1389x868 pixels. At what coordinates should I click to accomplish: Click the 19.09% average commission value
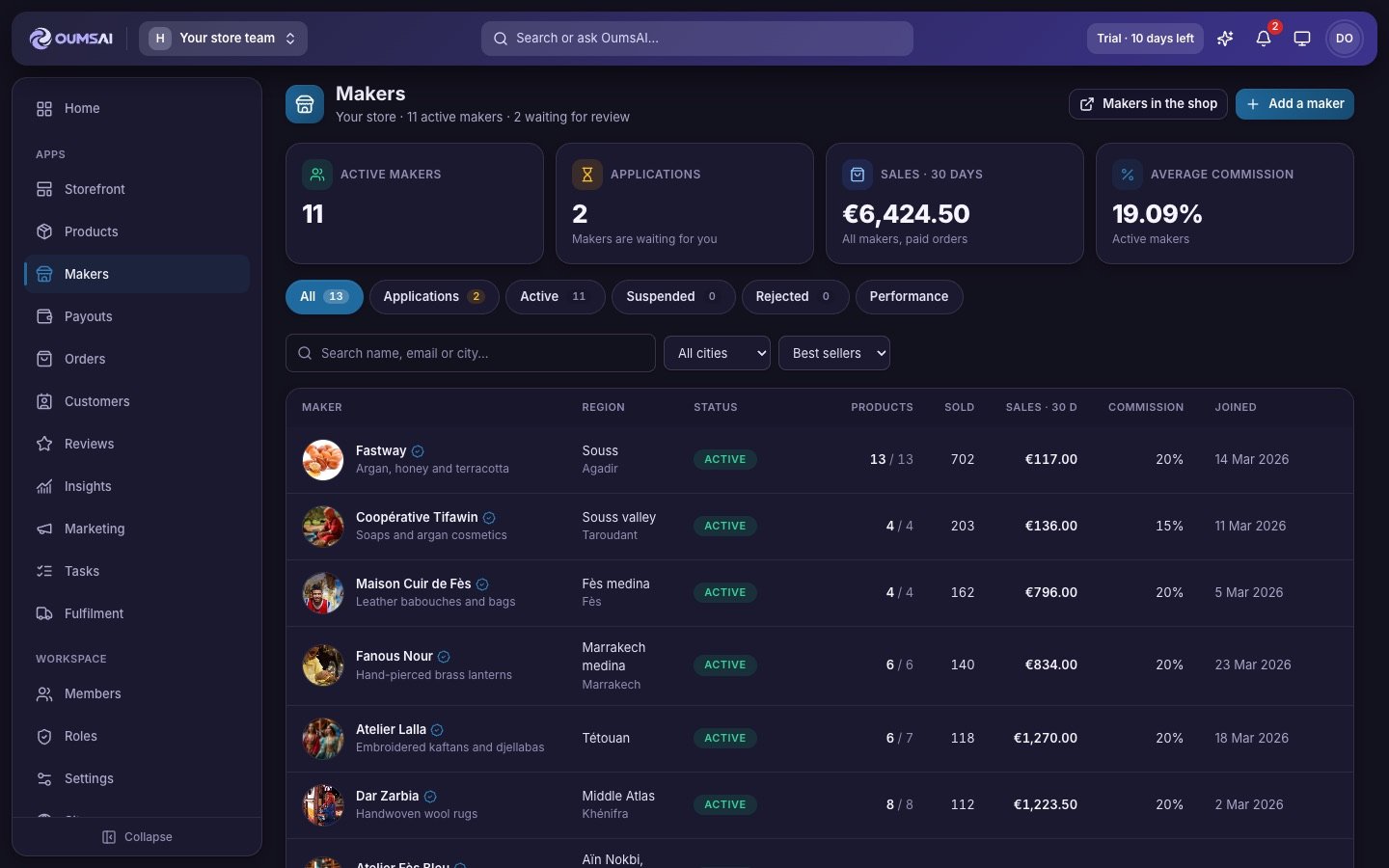pyautogui.click(x=1157, y=213)
